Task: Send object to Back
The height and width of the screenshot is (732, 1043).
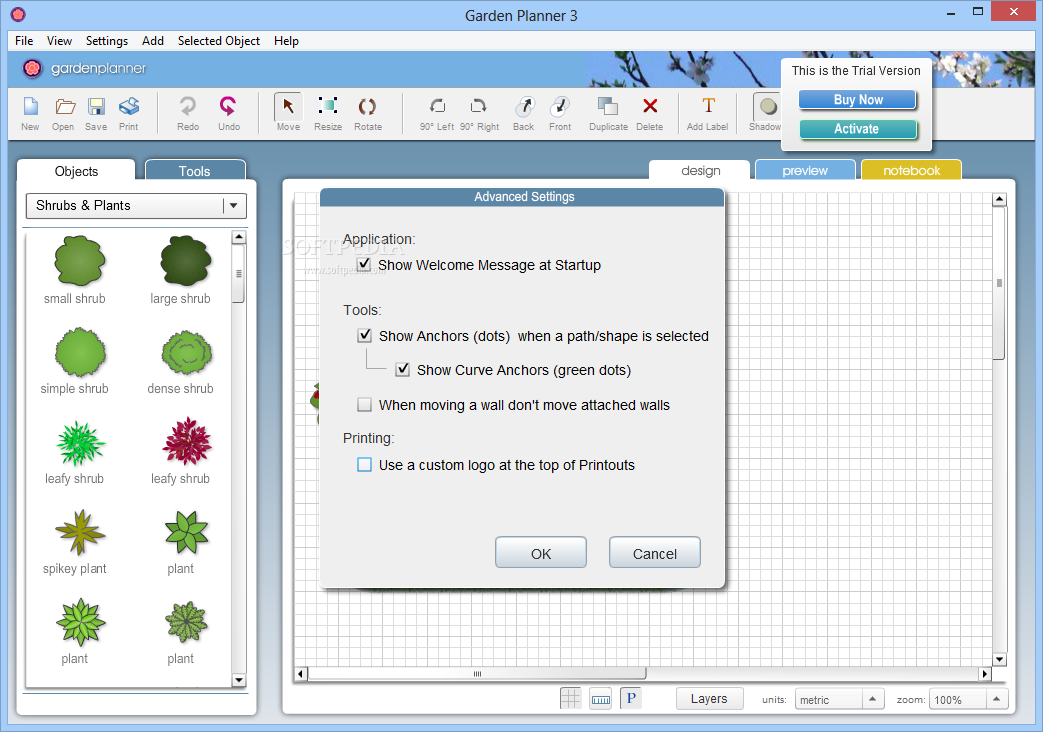Action: coord(524,106)
